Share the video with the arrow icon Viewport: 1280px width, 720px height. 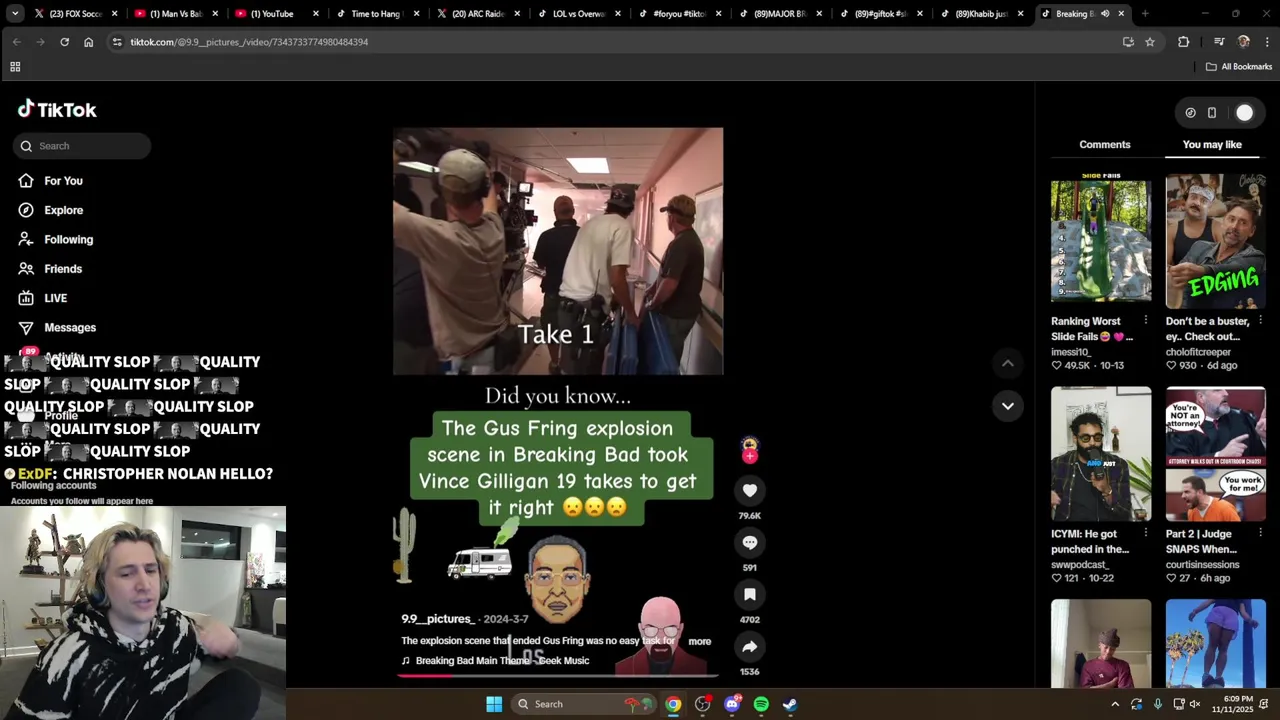pyautogui.click(x=750, y=646)
